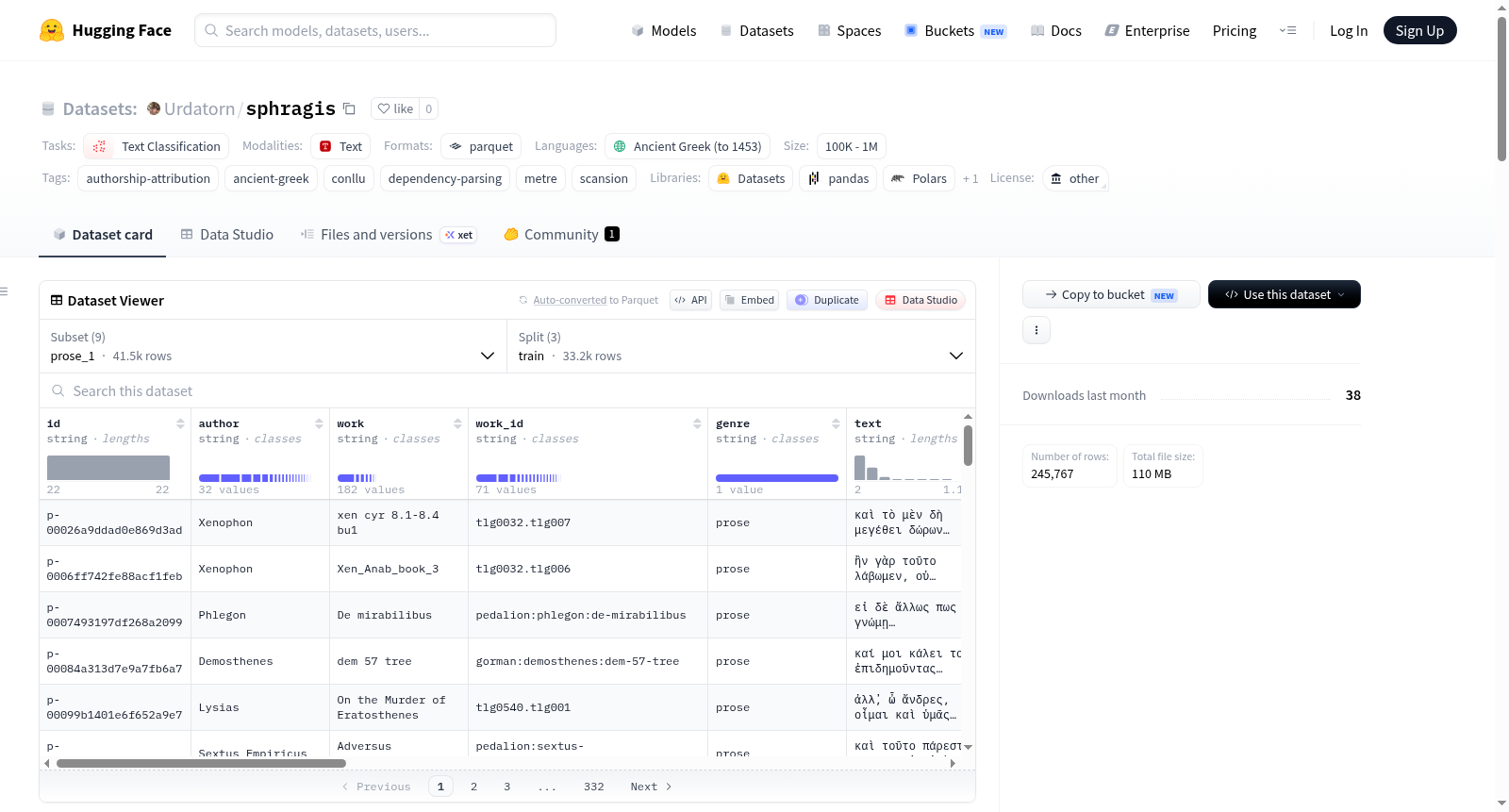
Task: Open the Files and versions tab
Action: 388,234
